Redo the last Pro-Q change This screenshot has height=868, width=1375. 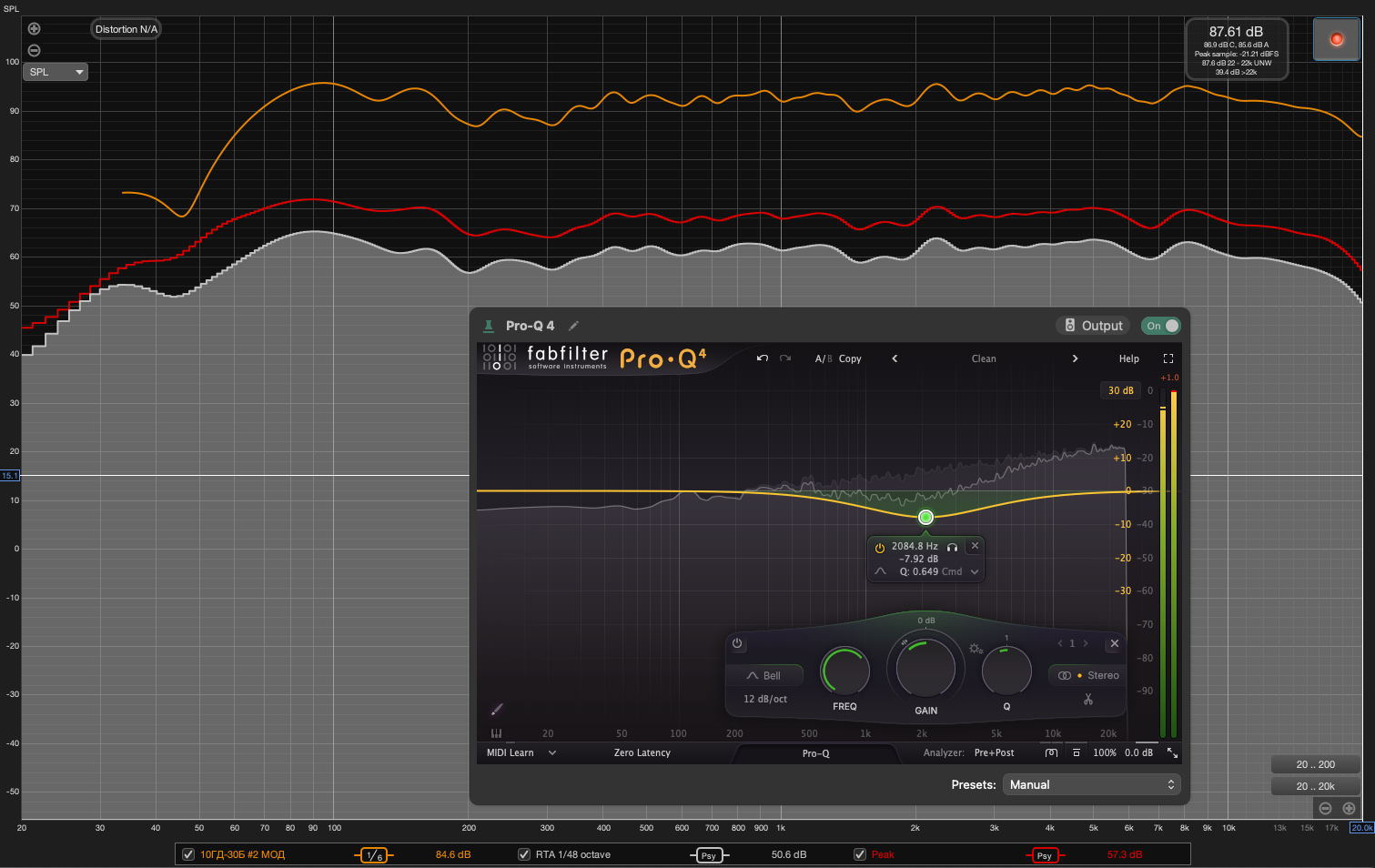tap(785, 358)
